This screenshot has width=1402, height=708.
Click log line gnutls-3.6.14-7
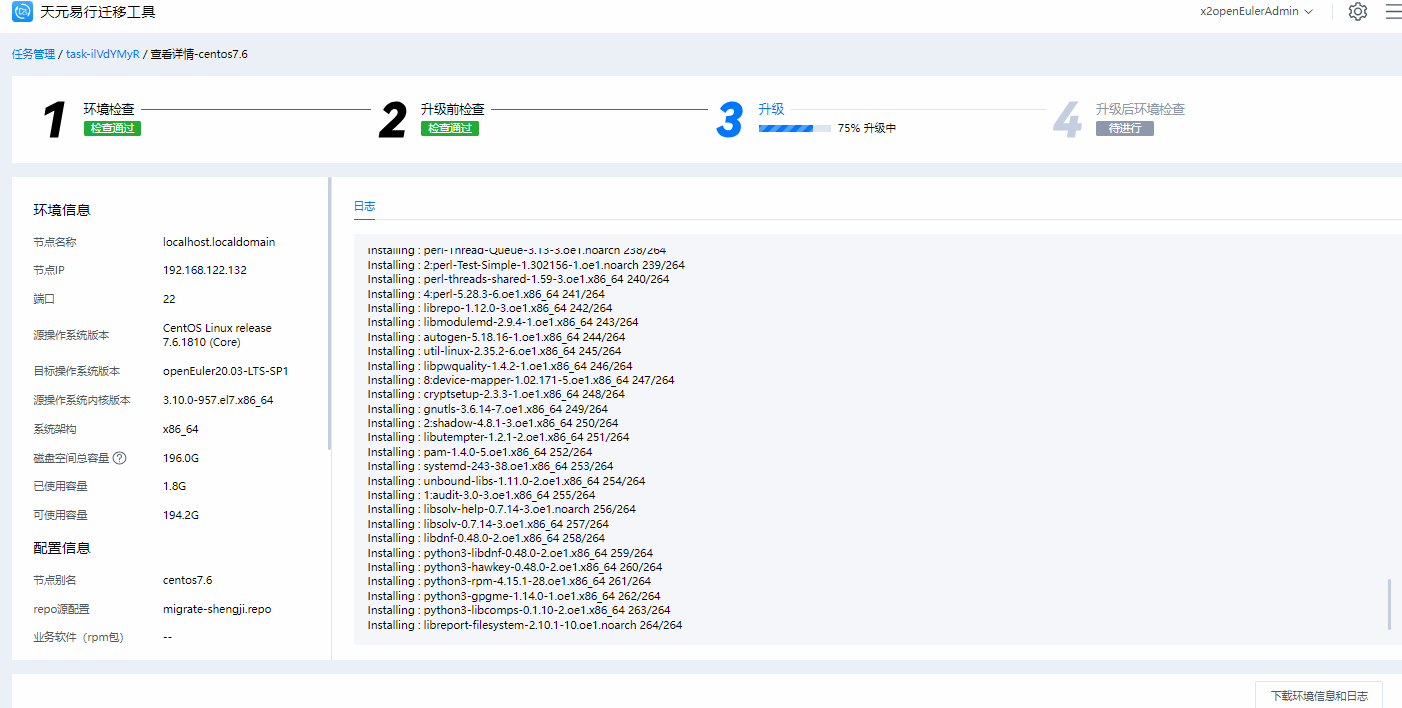[487, 409]
